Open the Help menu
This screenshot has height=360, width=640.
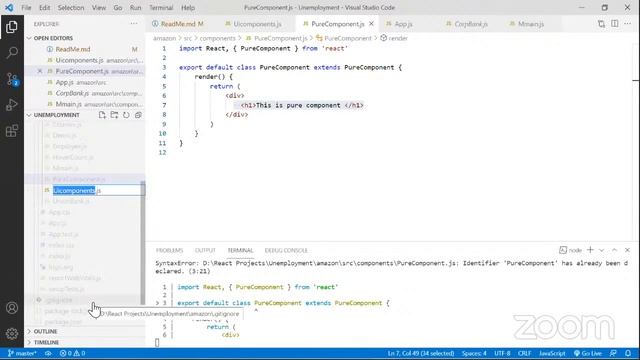coord(188,8)
